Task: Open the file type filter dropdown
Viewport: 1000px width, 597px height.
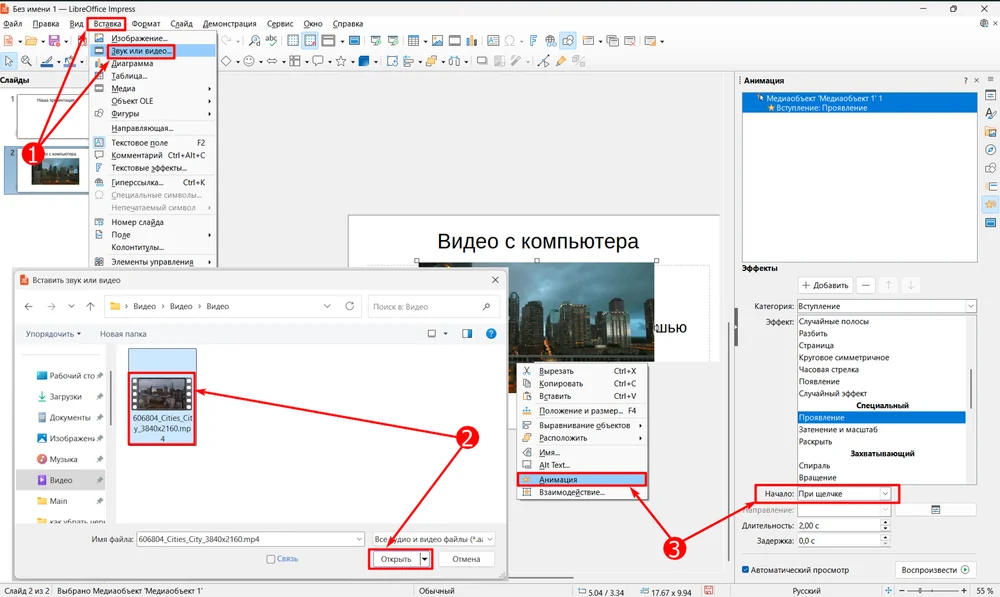Action: [489, 538]
